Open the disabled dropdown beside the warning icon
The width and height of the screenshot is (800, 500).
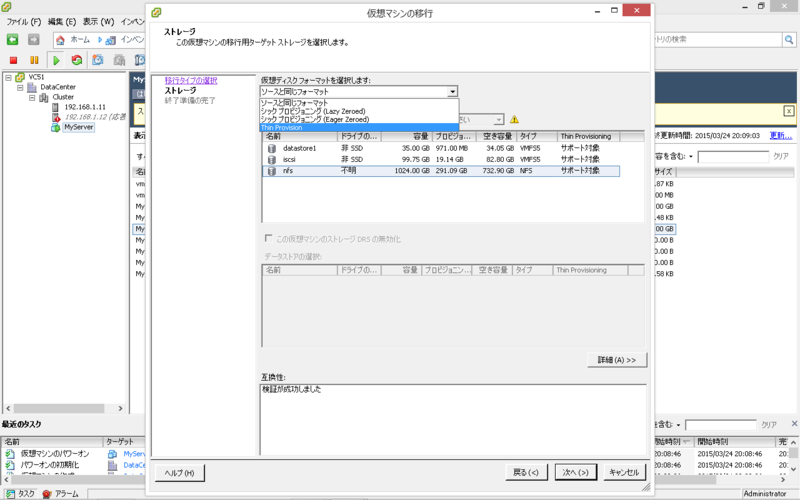coord(498,119)
